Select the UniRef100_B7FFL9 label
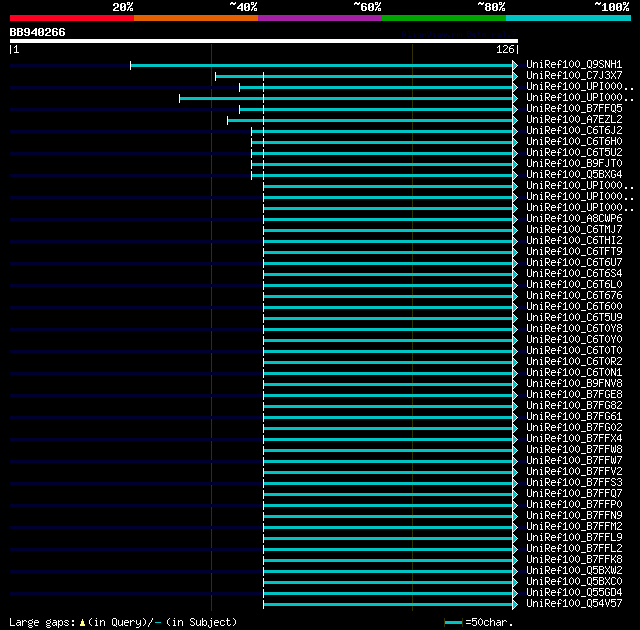 (x=574, y=538)
